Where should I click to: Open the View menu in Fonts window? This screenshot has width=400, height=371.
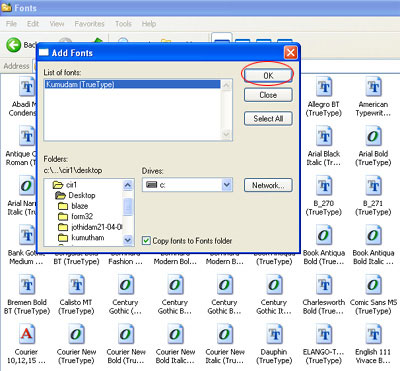point(57,24)
